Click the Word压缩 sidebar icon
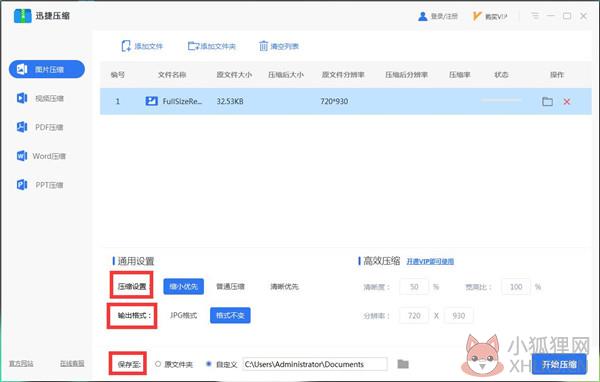 pyautogui.click(x=22, y=156)
